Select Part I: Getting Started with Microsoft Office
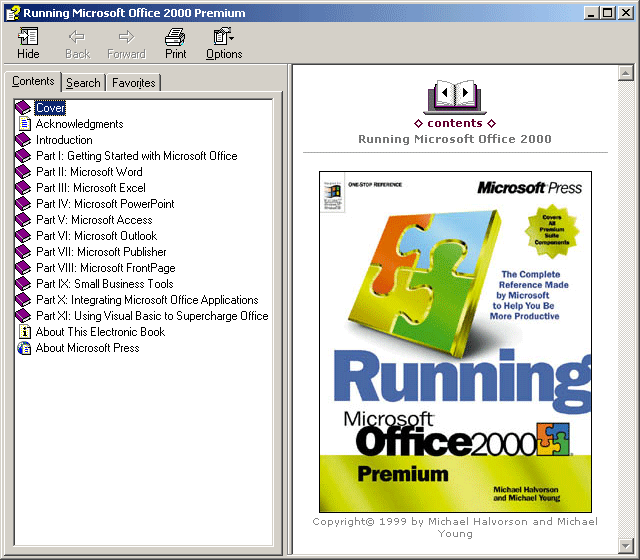Viewport: 640px width, 560px height. [136, 156]
